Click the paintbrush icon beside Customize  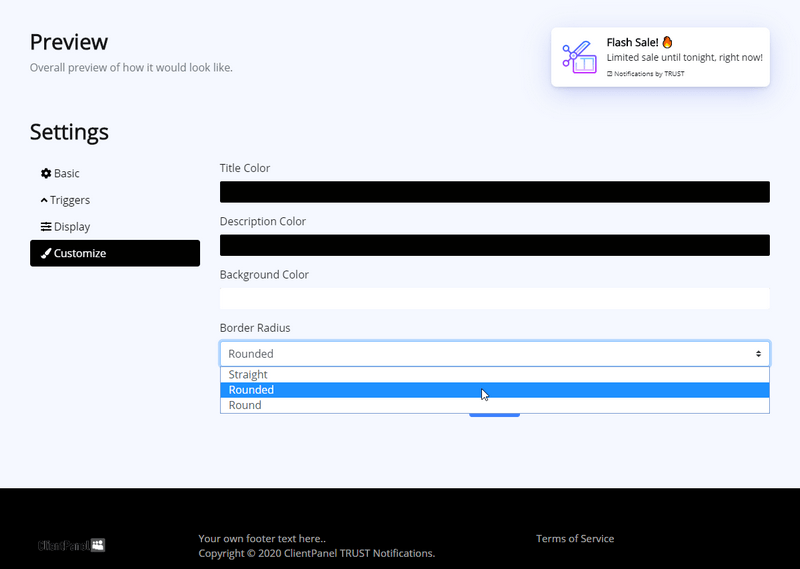coord(46,253)
